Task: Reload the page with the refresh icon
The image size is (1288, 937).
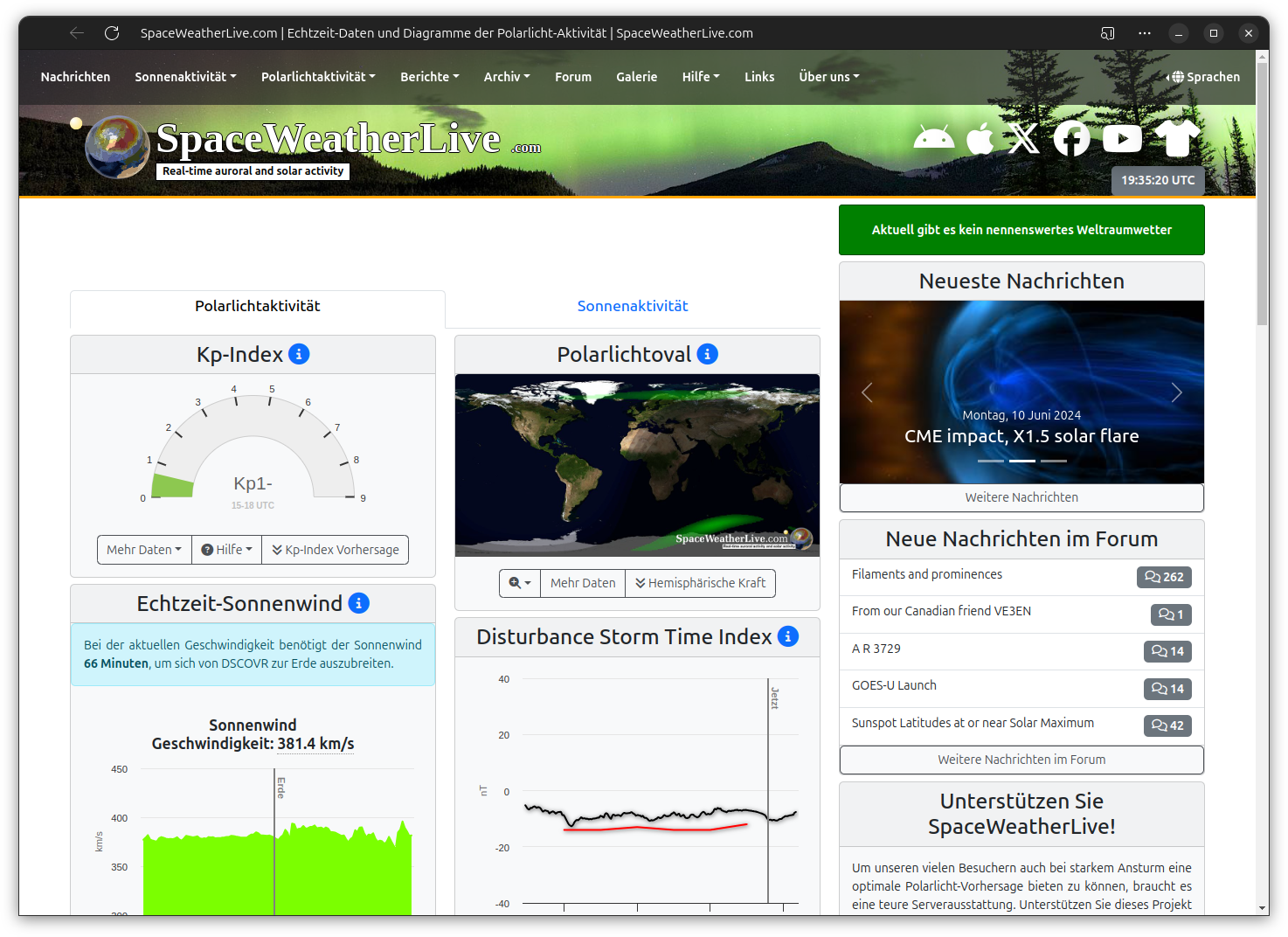Action: tap(112, 33)
